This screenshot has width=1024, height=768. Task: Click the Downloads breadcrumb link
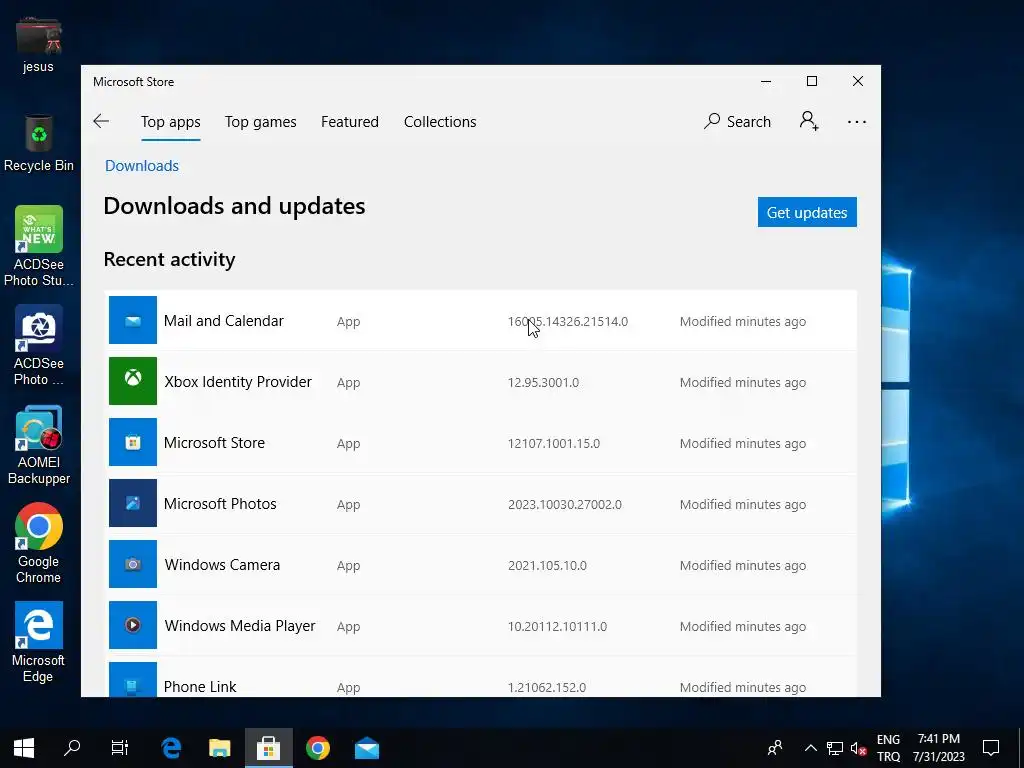[142, 166]
